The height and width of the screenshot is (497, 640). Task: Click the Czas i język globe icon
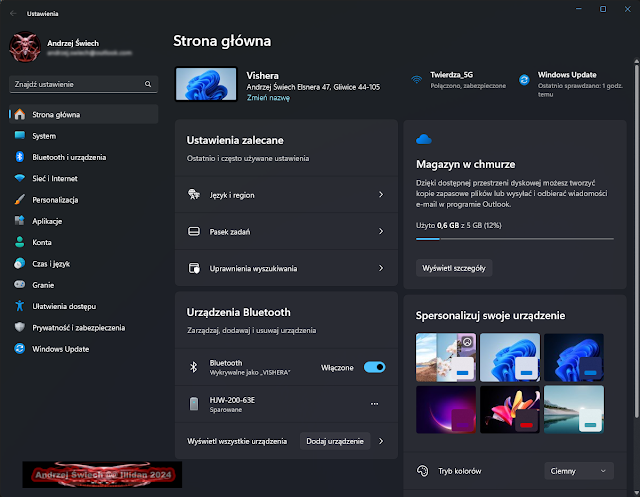coord(20,264)
